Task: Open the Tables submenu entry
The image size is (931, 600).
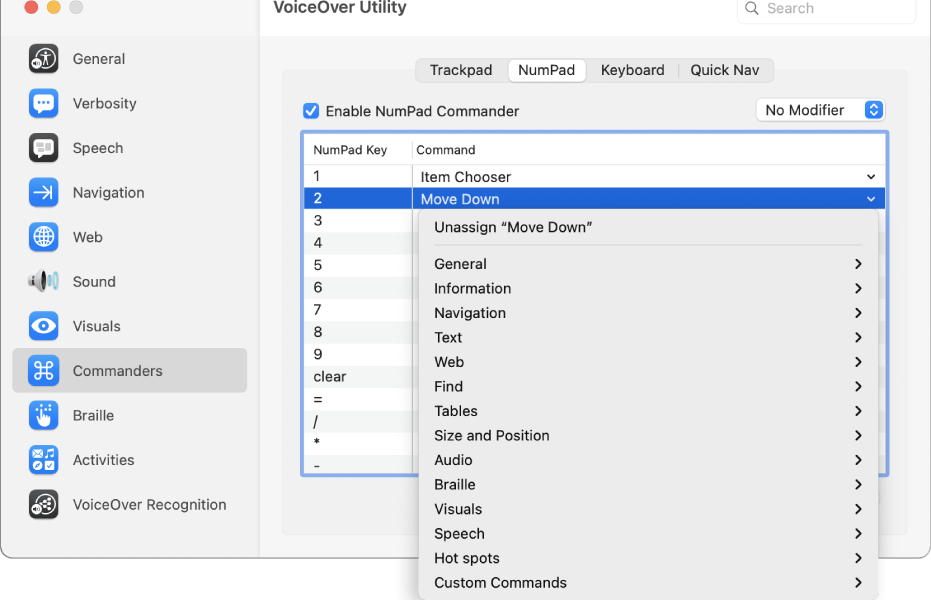Action: tap(648, 411)
